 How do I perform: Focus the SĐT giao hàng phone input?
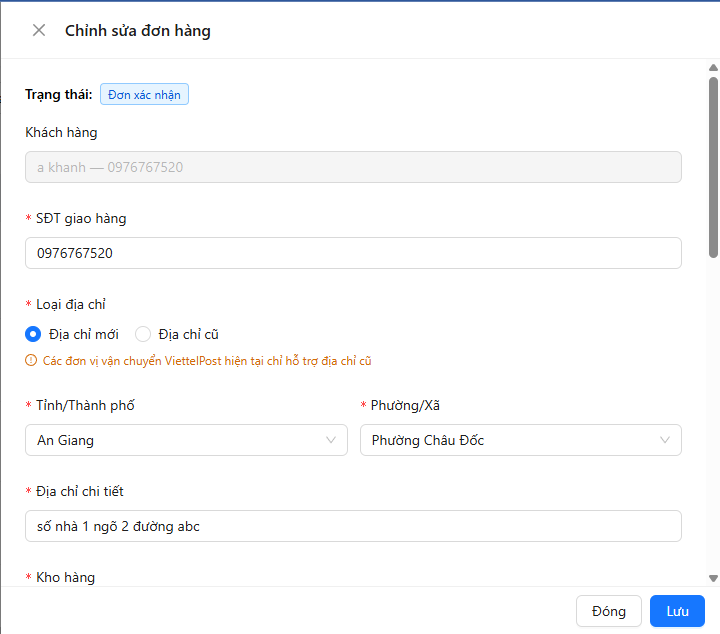tap(353, 253)
